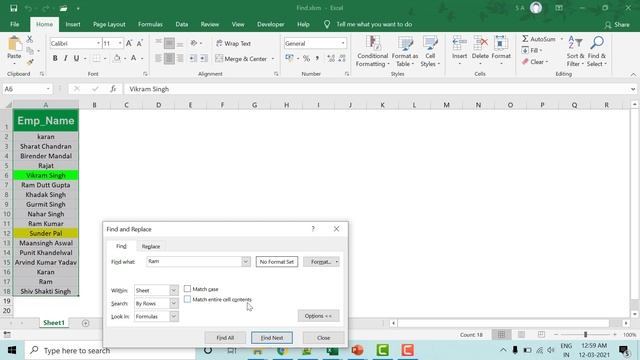
Task: Open the Look in Formulas dropdown
Action: point(173,316)
